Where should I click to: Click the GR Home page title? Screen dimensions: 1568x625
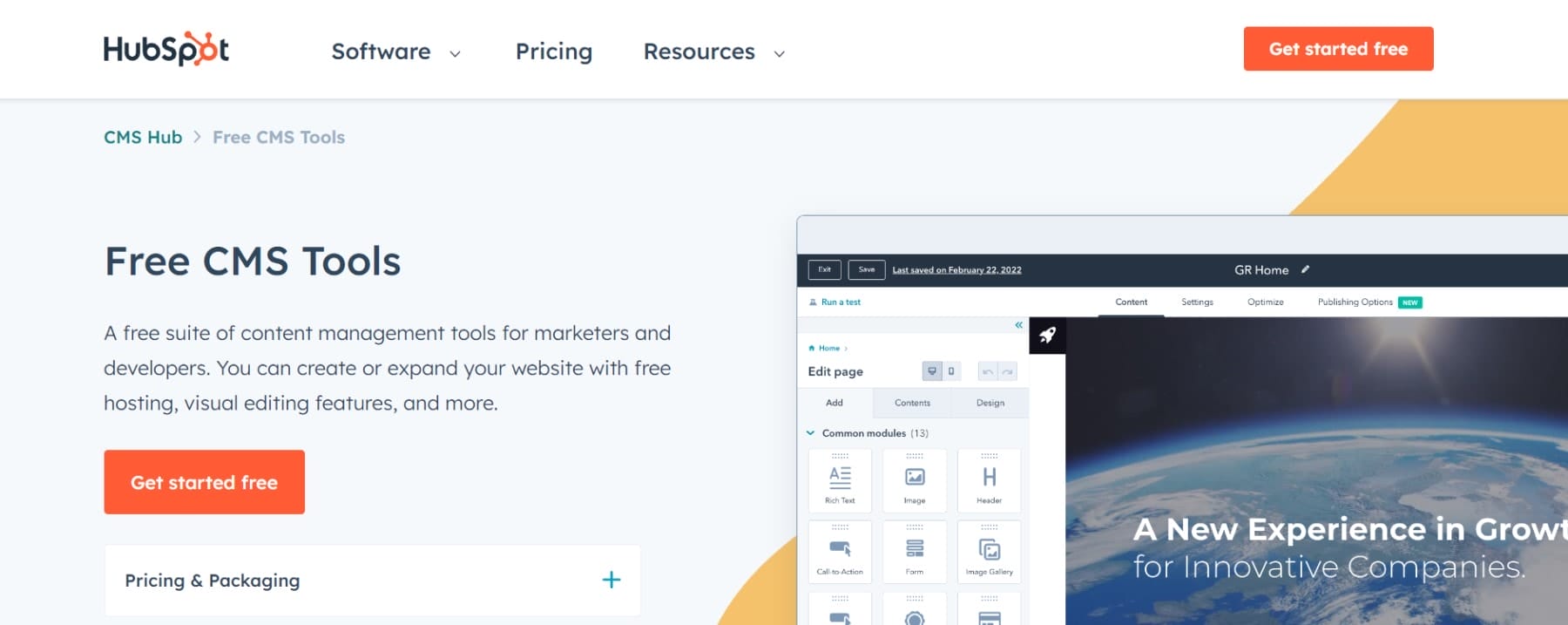[x=1261, y=270]
